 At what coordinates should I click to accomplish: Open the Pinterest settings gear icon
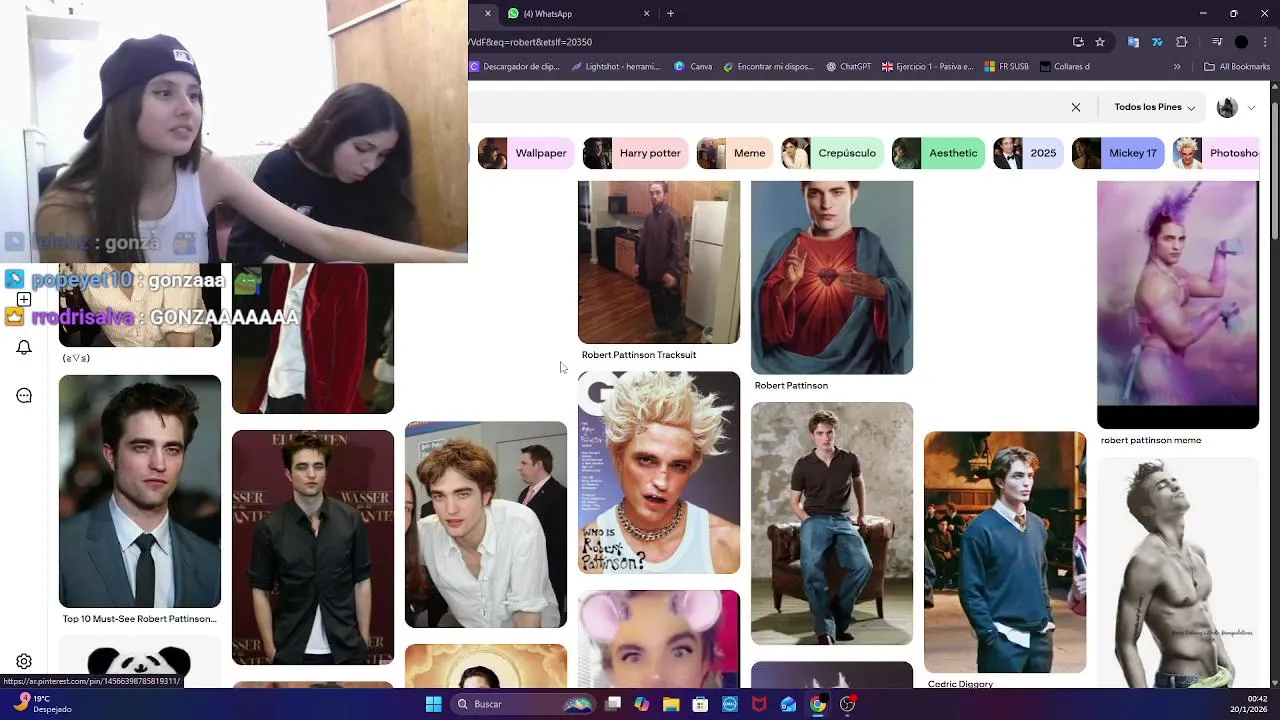pos(24,661)
